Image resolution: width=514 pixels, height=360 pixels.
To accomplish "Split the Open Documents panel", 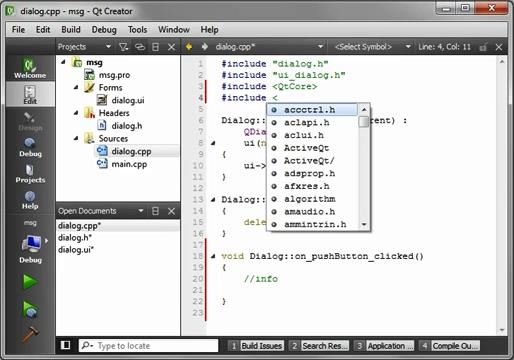I will tap(155, 211).
